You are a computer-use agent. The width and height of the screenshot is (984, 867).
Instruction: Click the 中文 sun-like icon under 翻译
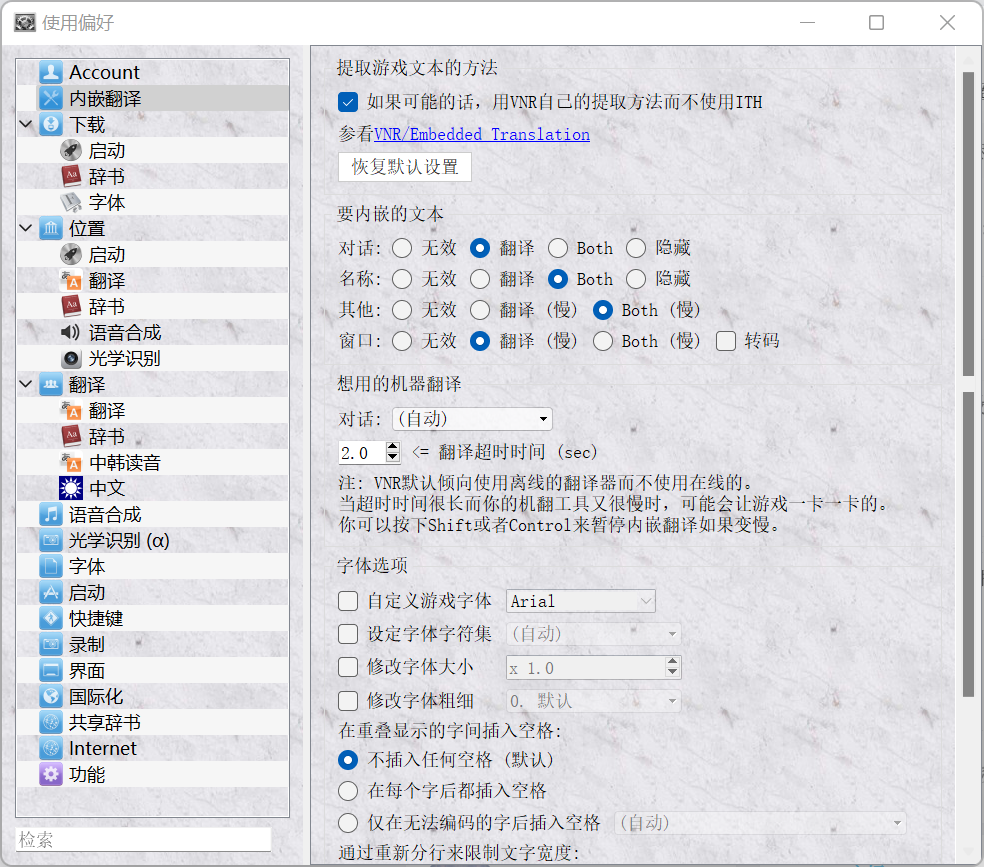point(71,489)
